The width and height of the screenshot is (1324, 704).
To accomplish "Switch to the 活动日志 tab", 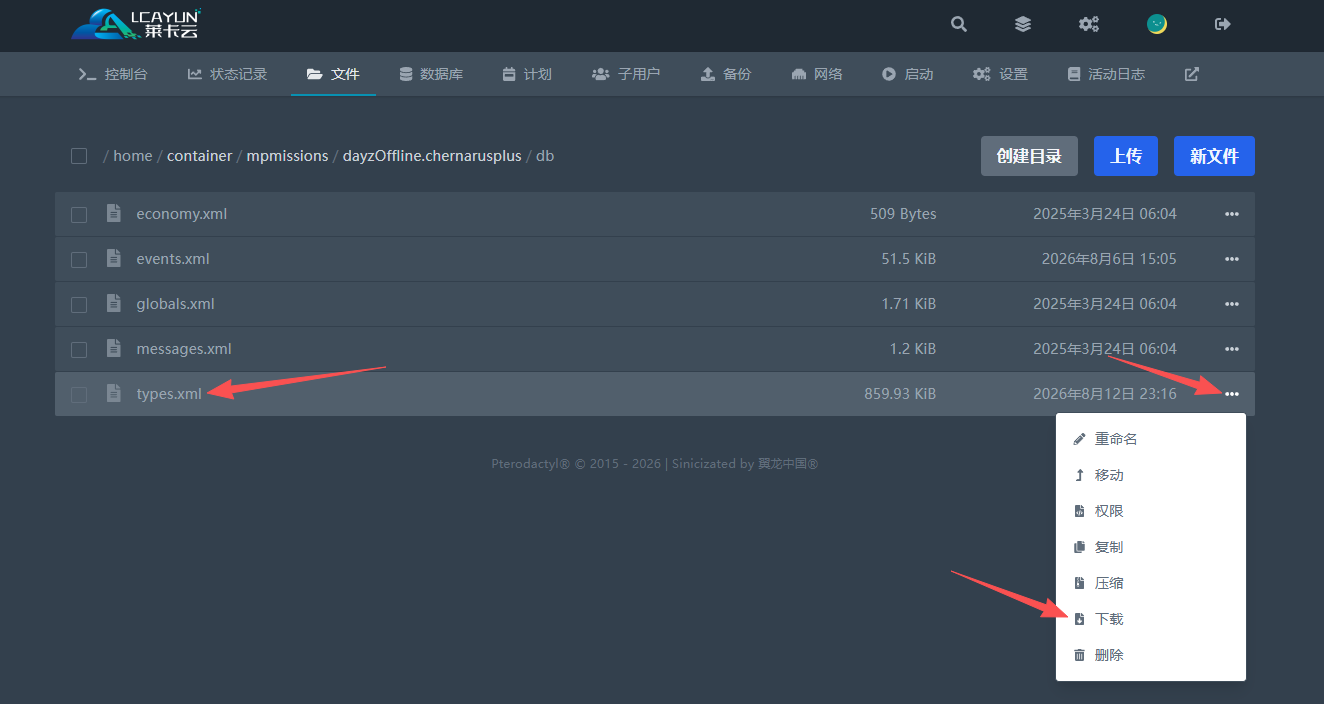I will 1106,74.
